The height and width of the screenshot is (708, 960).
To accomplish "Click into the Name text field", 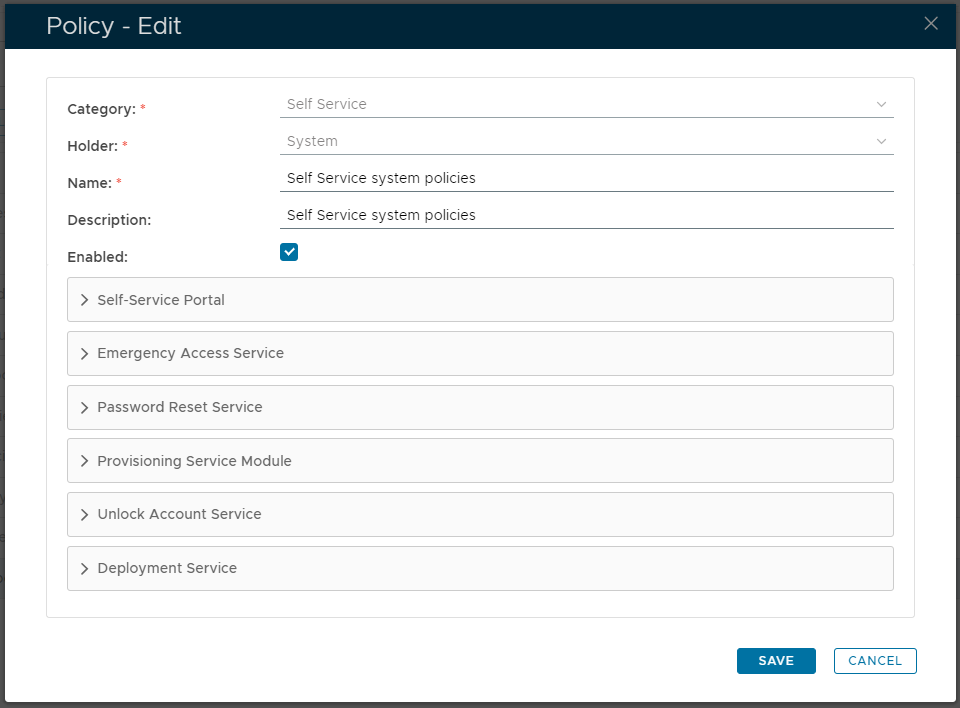I will tap(586, 179).
